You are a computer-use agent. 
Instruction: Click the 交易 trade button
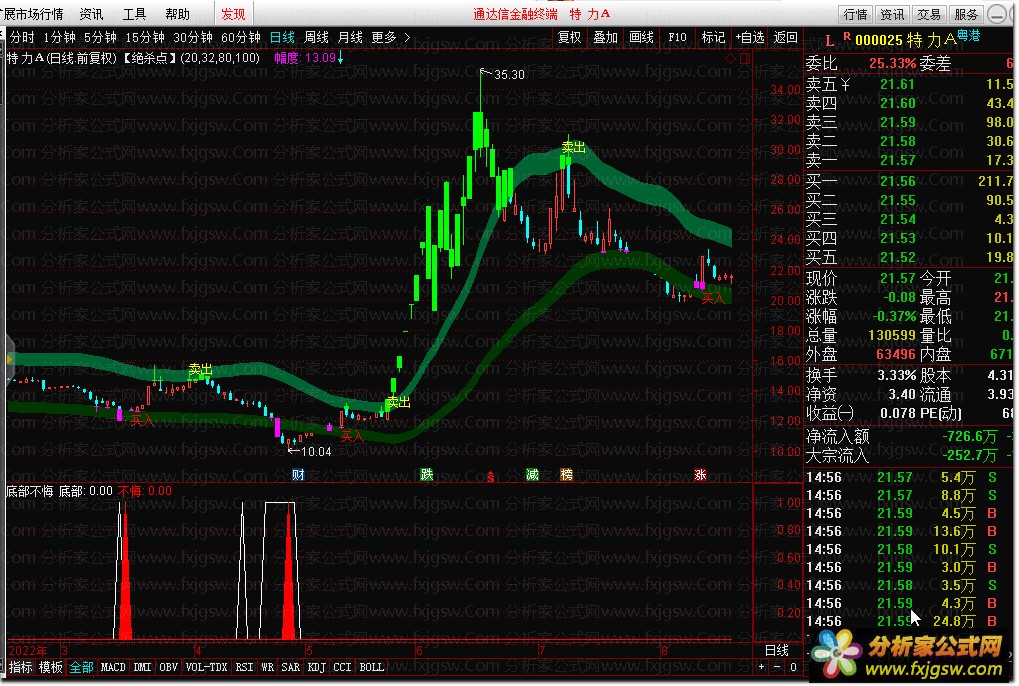coord(929,14)
